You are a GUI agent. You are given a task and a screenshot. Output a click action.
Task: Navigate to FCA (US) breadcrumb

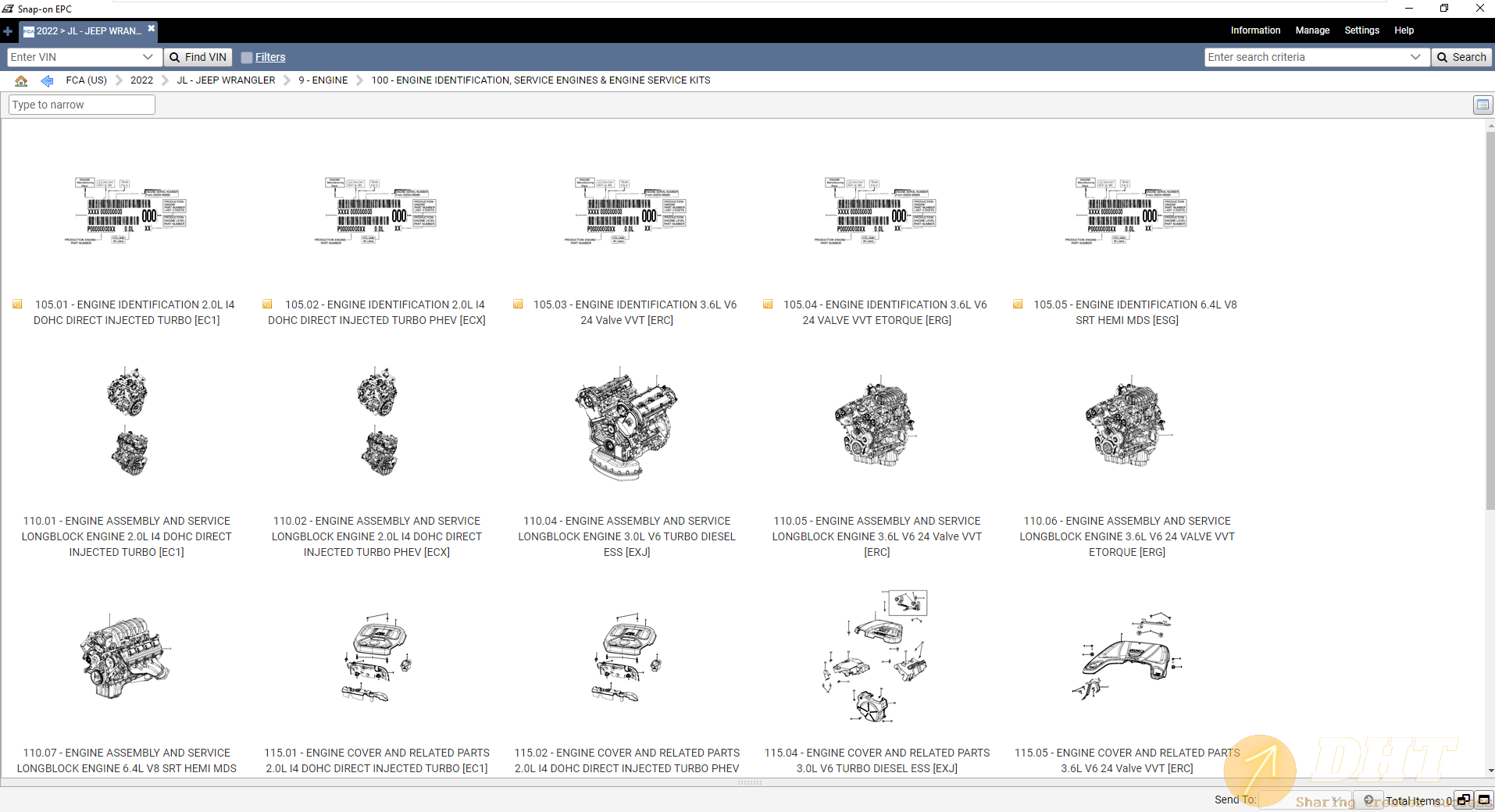(x=87, y=80)
